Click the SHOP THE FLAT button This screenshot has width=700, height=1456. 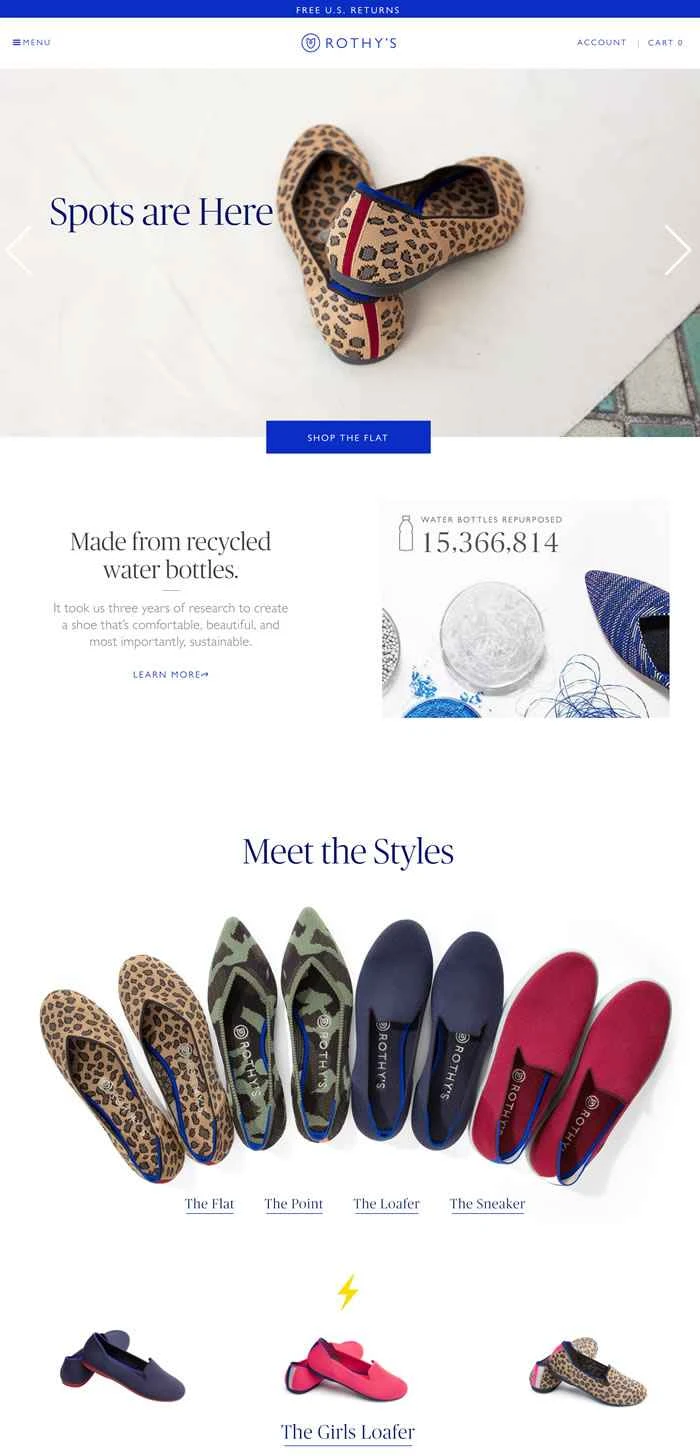point(348,437)
